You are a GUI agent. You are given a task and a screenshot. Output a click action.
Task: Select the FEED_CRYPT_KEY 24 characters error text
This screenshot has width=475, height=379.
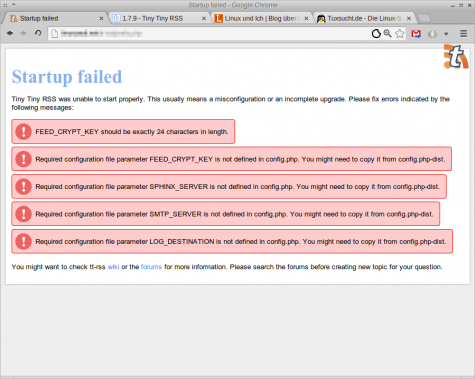point(132,132)
